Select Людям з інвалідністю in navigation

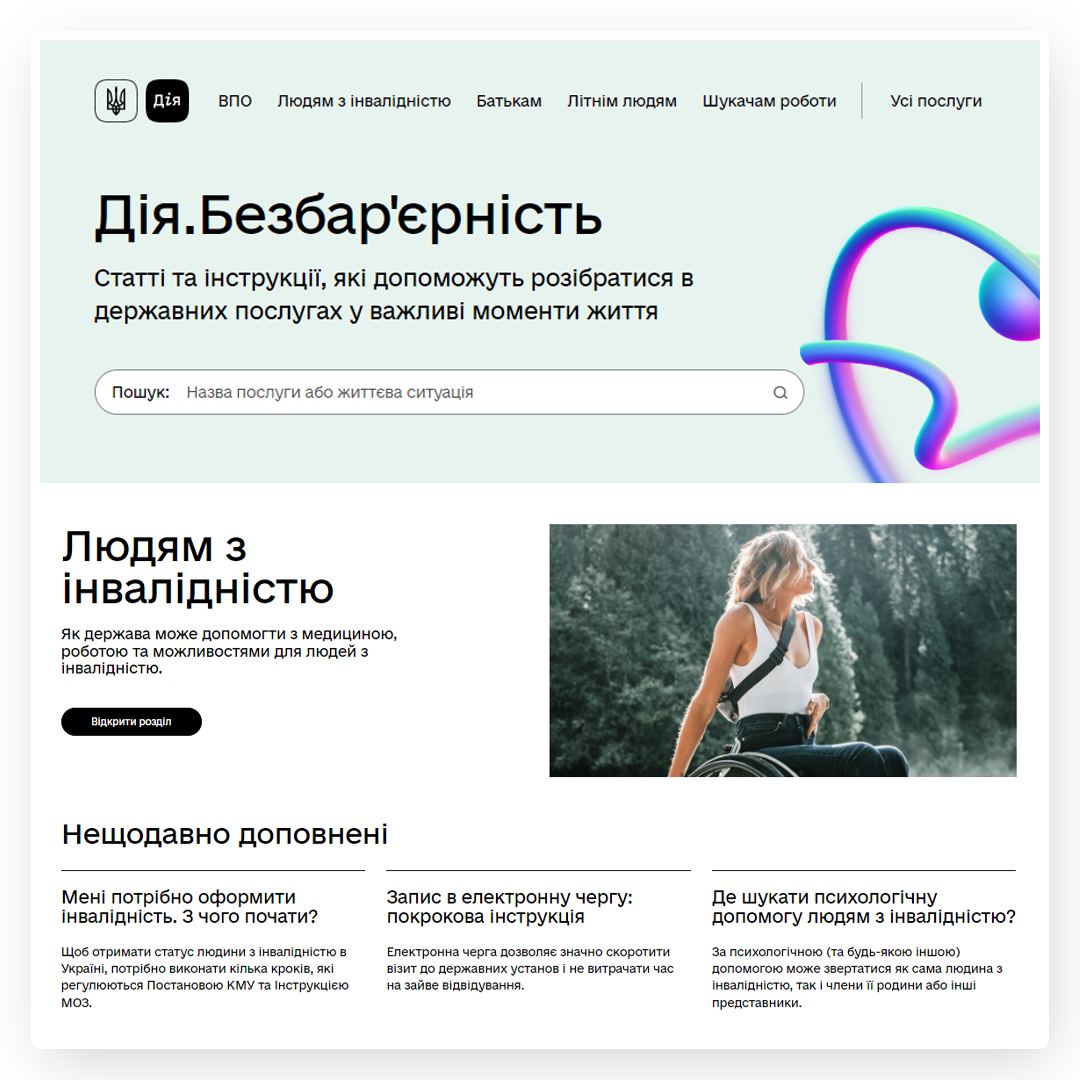click(364, 101)
